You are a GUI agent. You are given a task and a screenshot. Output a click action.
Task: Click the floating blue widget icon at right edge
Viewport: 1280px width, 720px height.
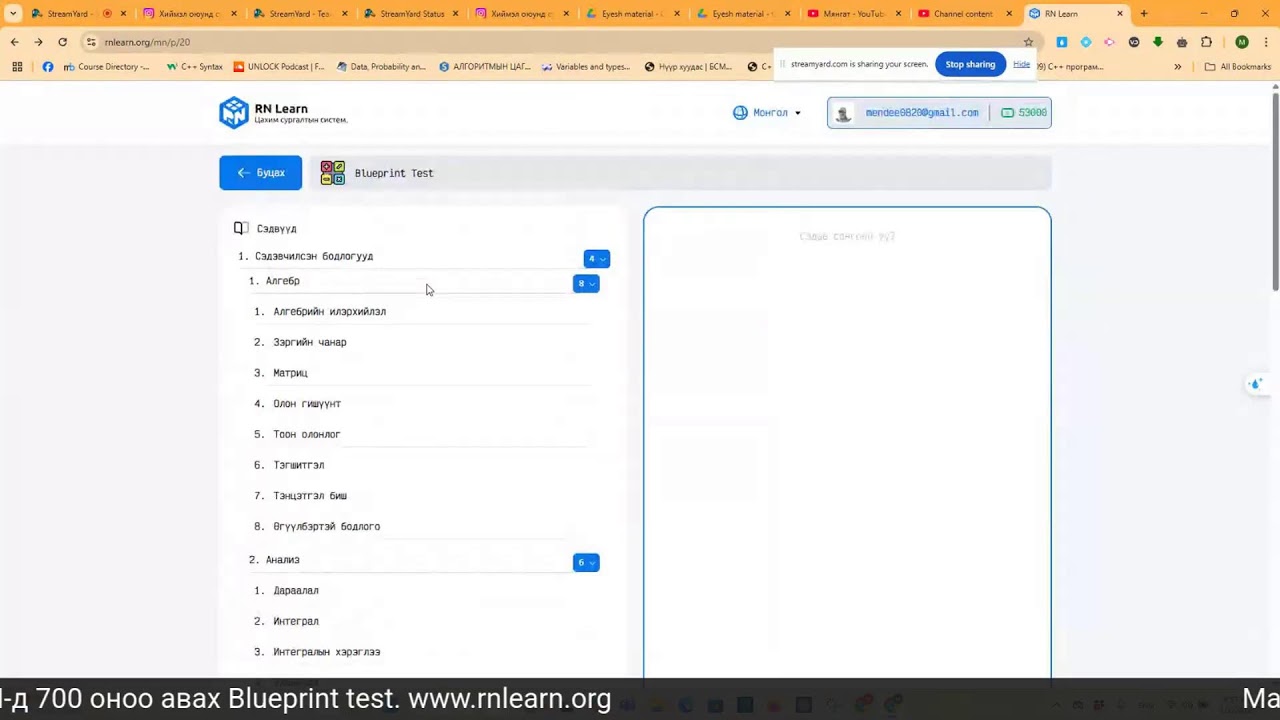(1256, 384)
